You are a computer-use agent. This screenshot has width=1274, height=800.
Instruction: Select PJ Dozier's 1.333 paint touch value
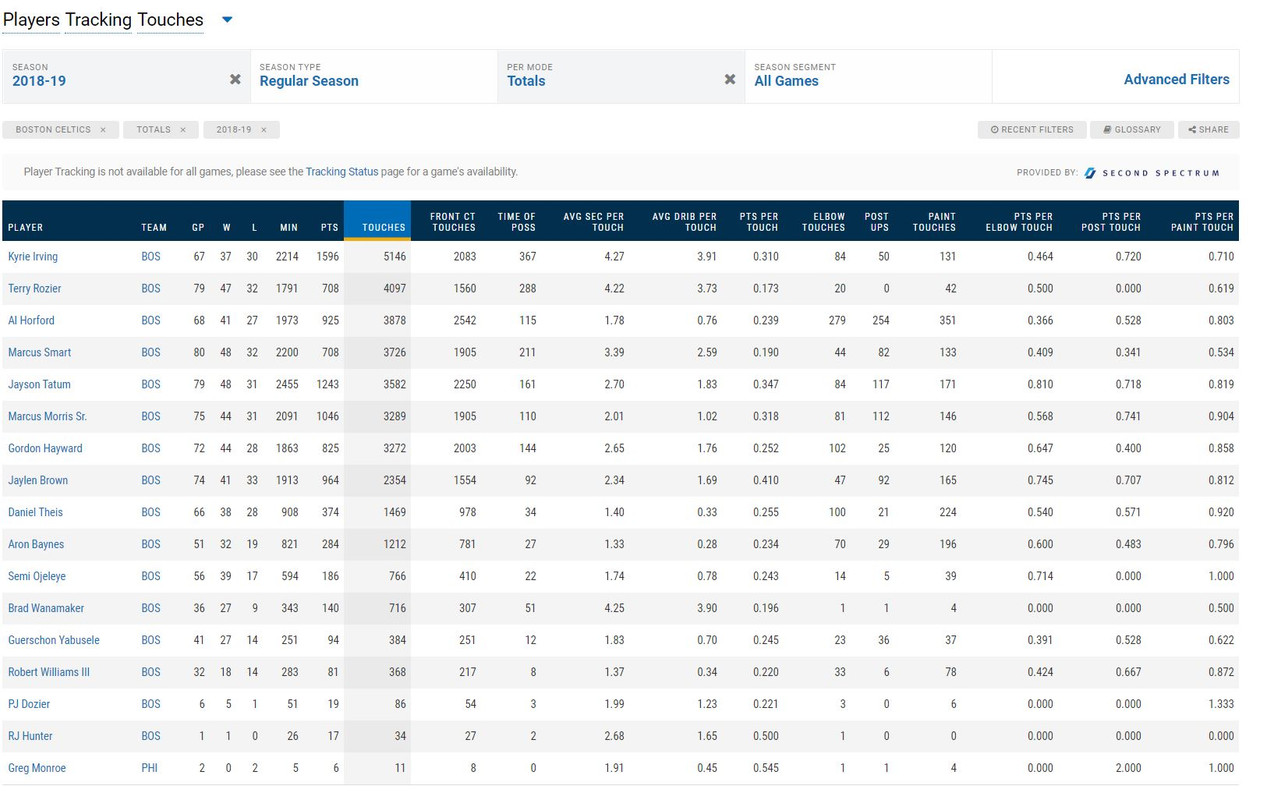[1220, 705]
